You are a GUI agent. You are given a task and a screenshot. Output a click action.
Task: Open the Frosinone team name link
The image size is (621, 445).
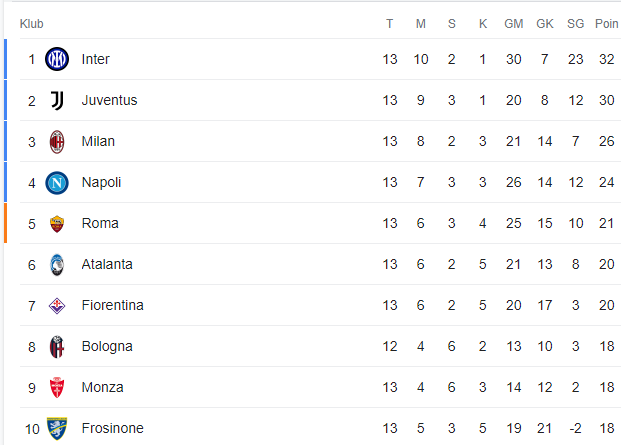pos(112,428)
